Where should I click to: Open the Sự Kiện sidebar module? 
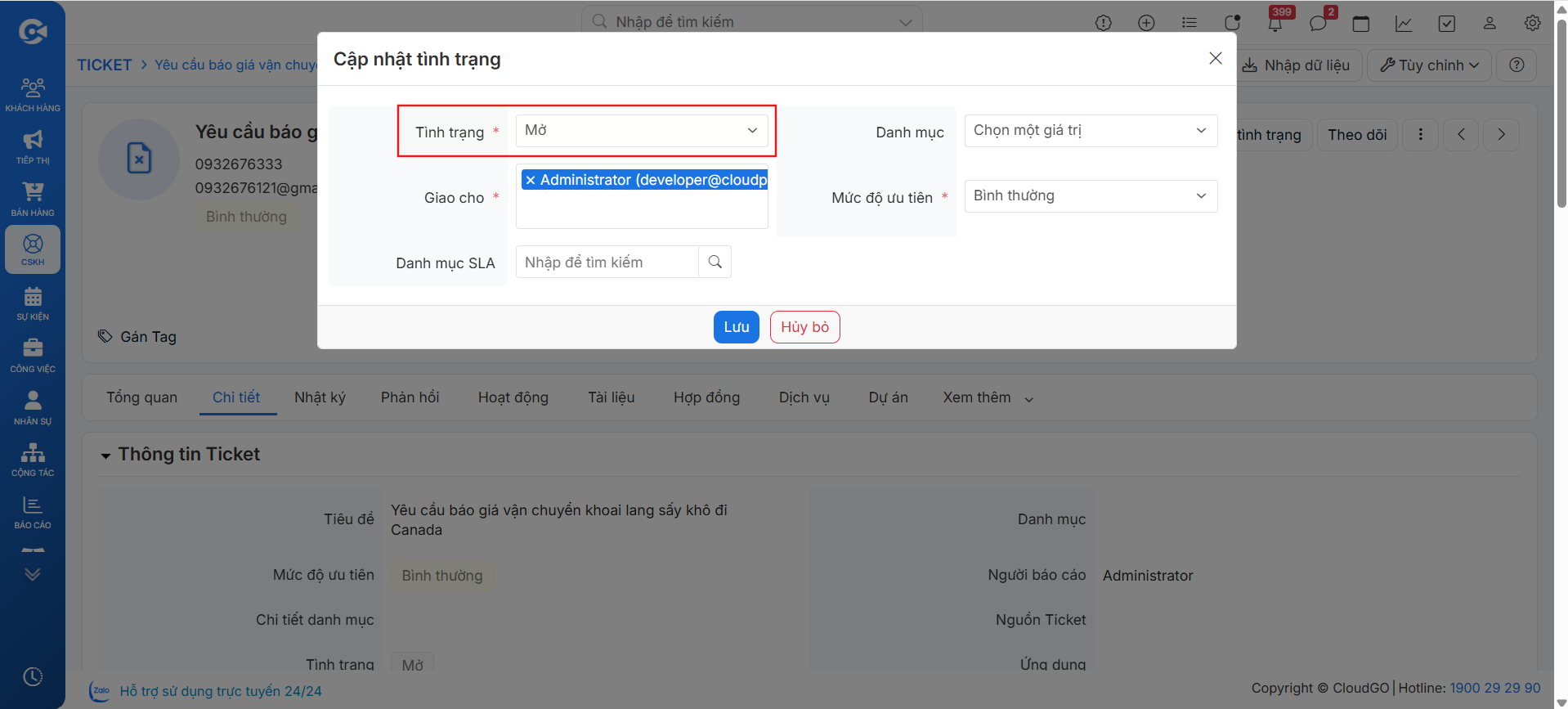pos(33,303)
